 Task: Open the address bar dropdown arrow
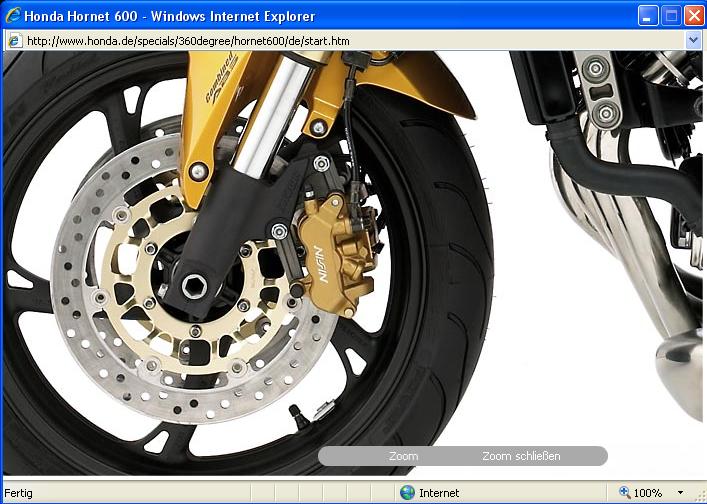[693, 41]
